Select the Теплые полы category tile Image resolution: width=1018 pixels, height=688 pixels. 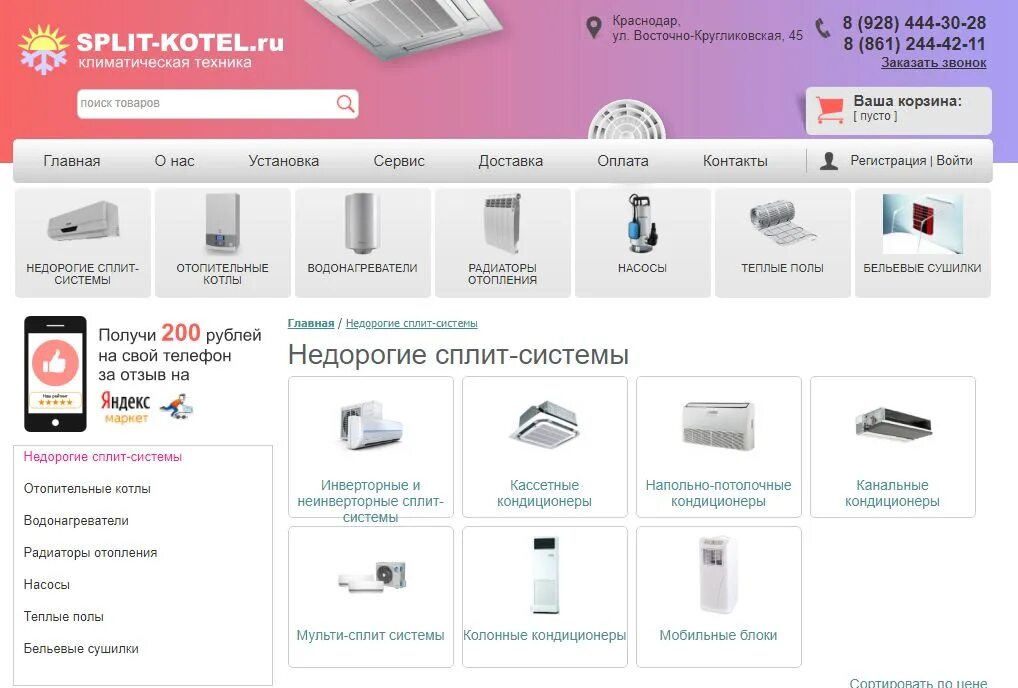[x=782, y=243]
